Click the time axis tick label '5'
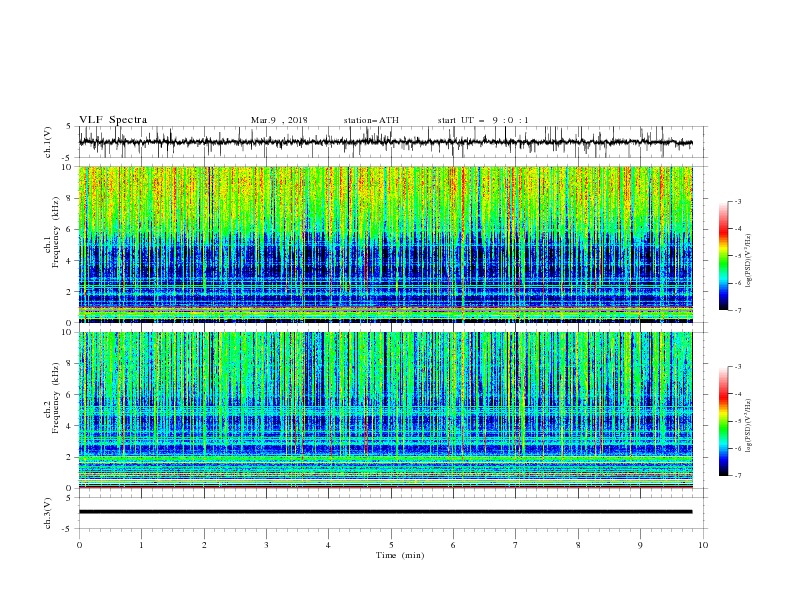 pyautogui.click(x=391, y=545)
